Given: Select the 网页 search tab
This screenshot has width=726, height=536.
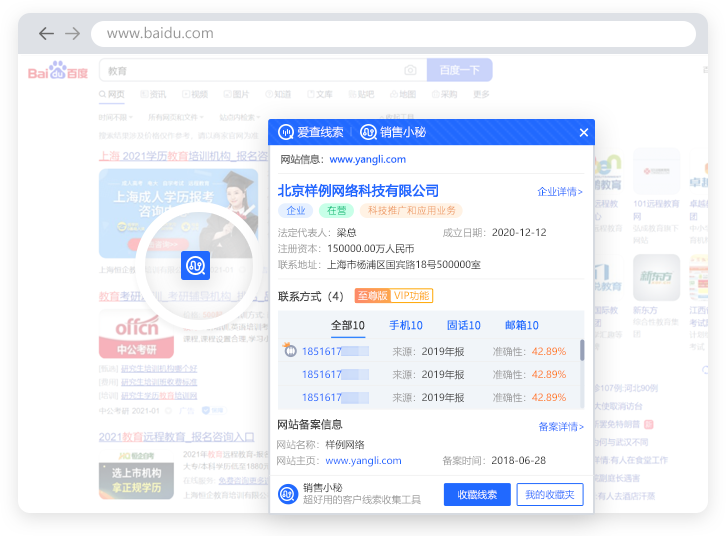Looking at the screenshot, I should (x=112, y=94).
